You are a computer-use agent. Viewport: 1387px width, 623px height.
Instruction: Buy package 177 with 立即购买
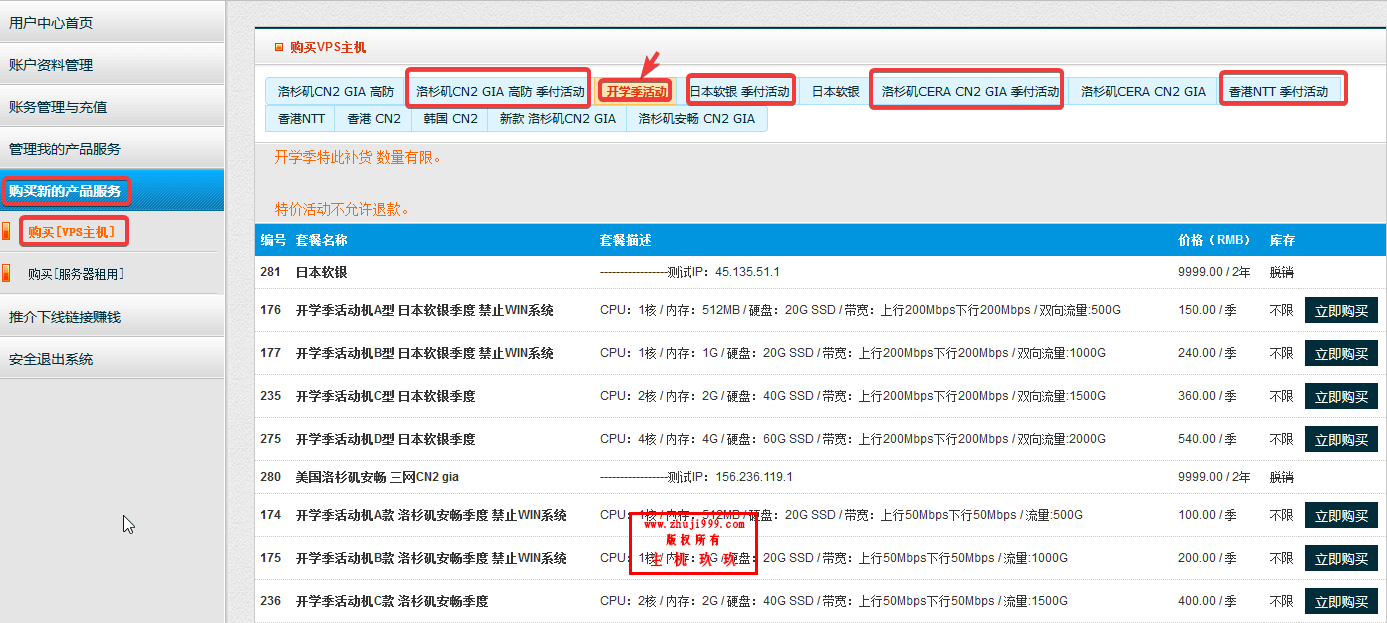[1341, 353]
